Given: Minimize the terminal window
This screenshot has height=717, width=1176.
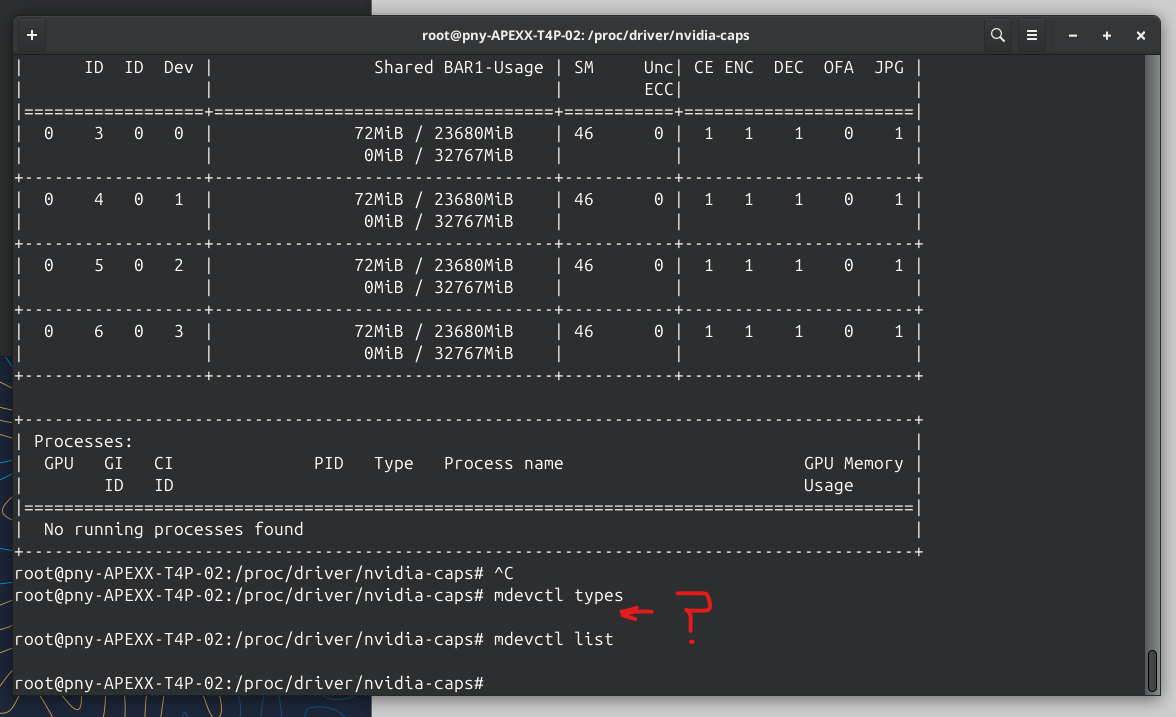Looking at the screenshot, I should (x=1073, y=35).
